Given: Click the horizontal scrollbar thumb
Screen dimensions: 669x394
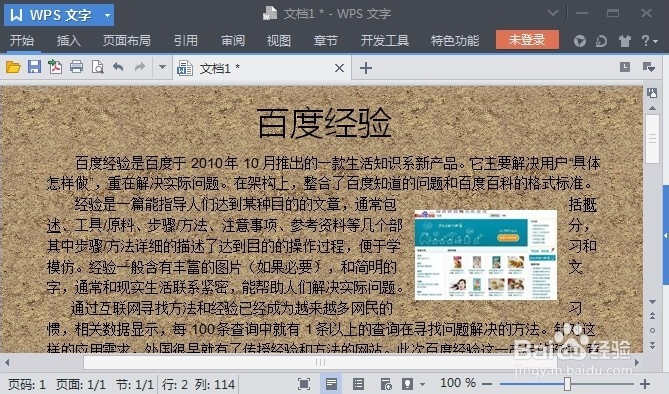Looking at the screenshot, I should (321, 362).
